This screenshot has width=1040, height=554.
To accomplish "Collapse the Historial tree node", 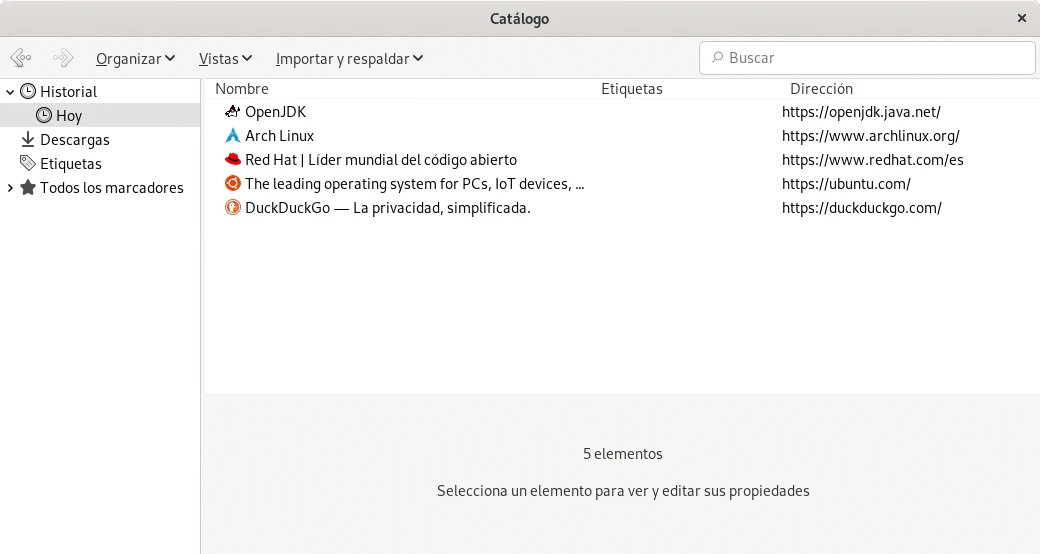I will (x=10, y=92).
